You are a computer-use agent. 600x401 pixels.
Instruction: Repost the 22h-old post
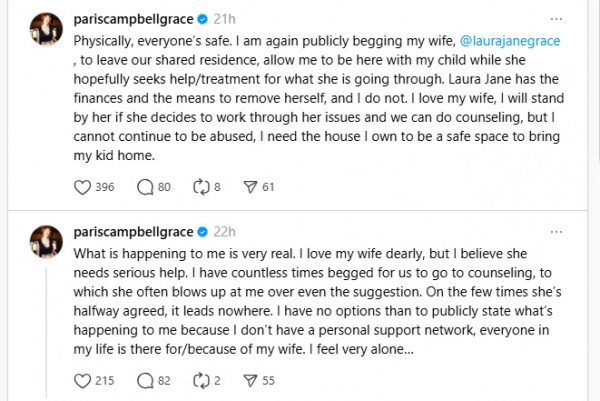point(200,379)
